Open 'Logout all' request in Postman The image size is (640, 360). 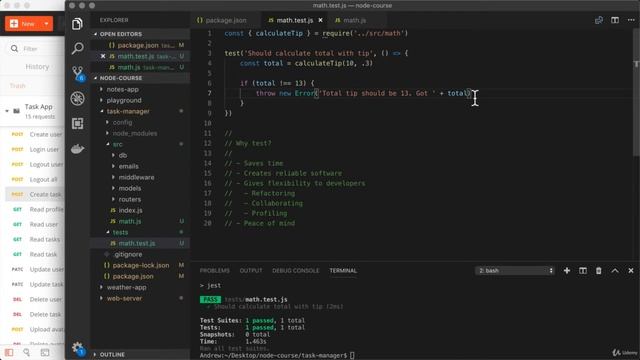[x=43, y=179]
